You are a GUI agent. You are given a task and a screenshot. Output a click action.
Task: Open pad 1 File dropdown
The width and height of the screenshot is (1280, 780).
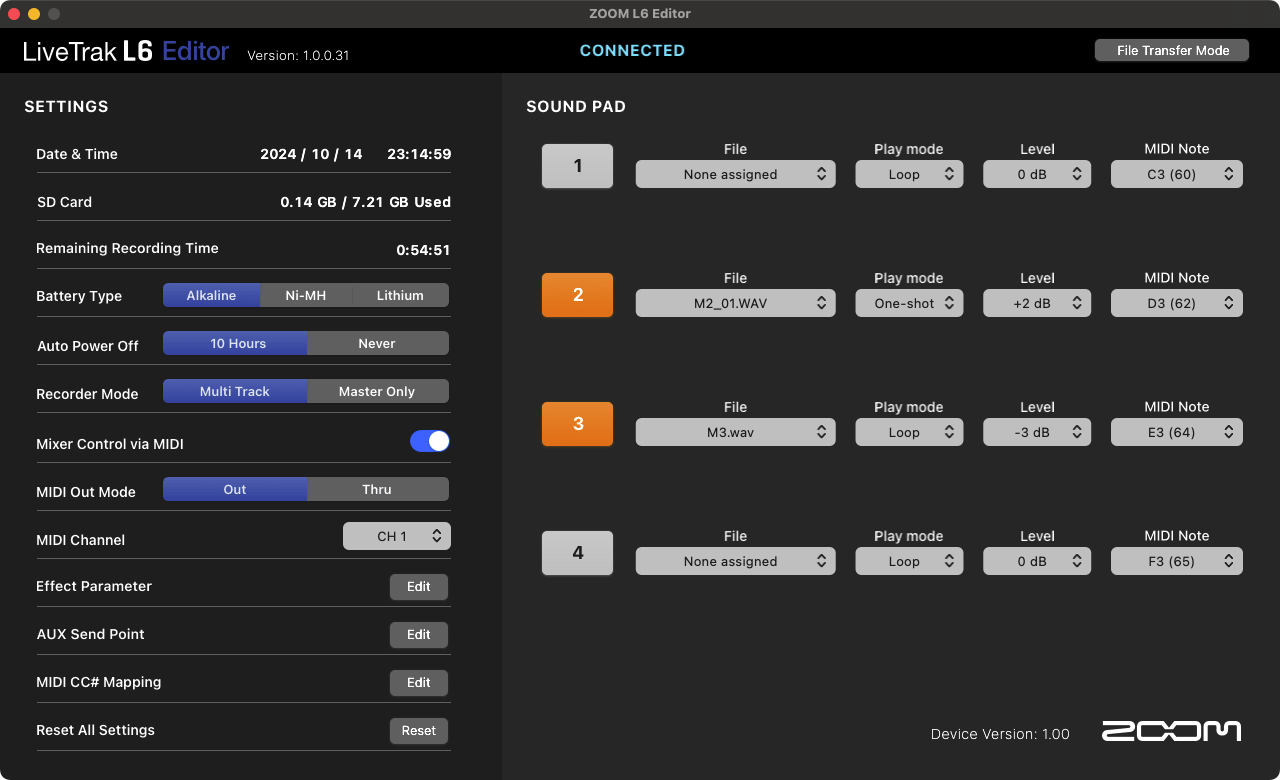(735, 174)
